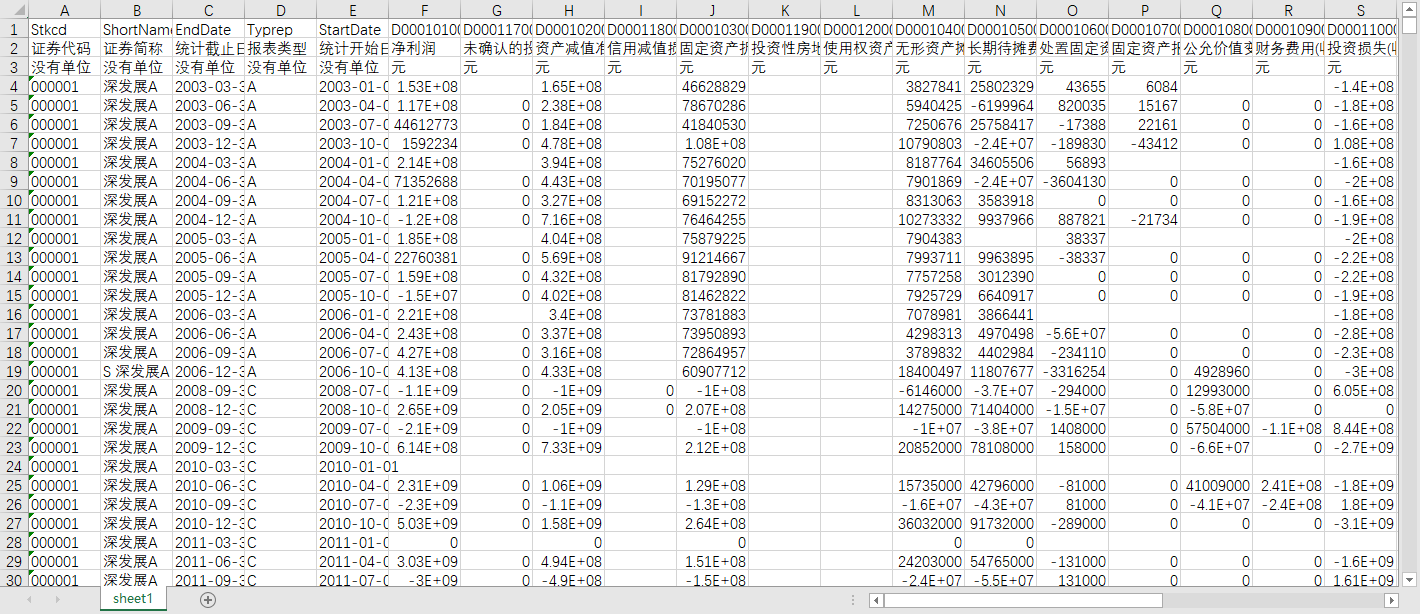
Task: Select row 12 header
Action: coord(13,238)
